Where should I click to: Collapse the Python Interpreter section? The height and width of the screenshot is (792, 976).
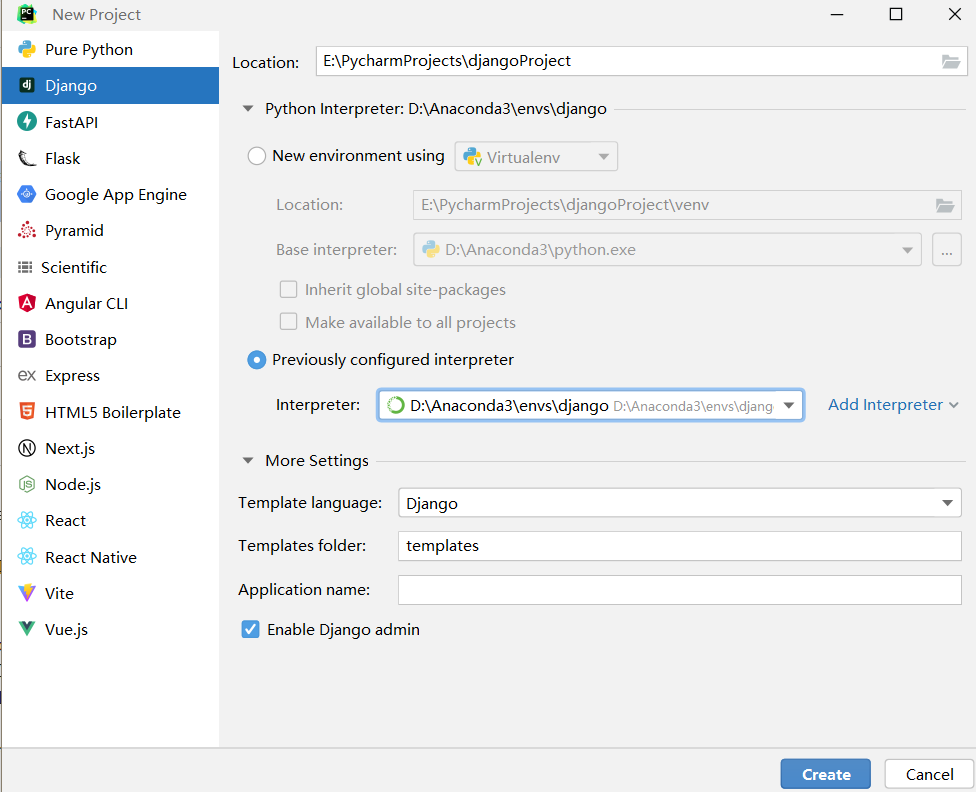248,109
